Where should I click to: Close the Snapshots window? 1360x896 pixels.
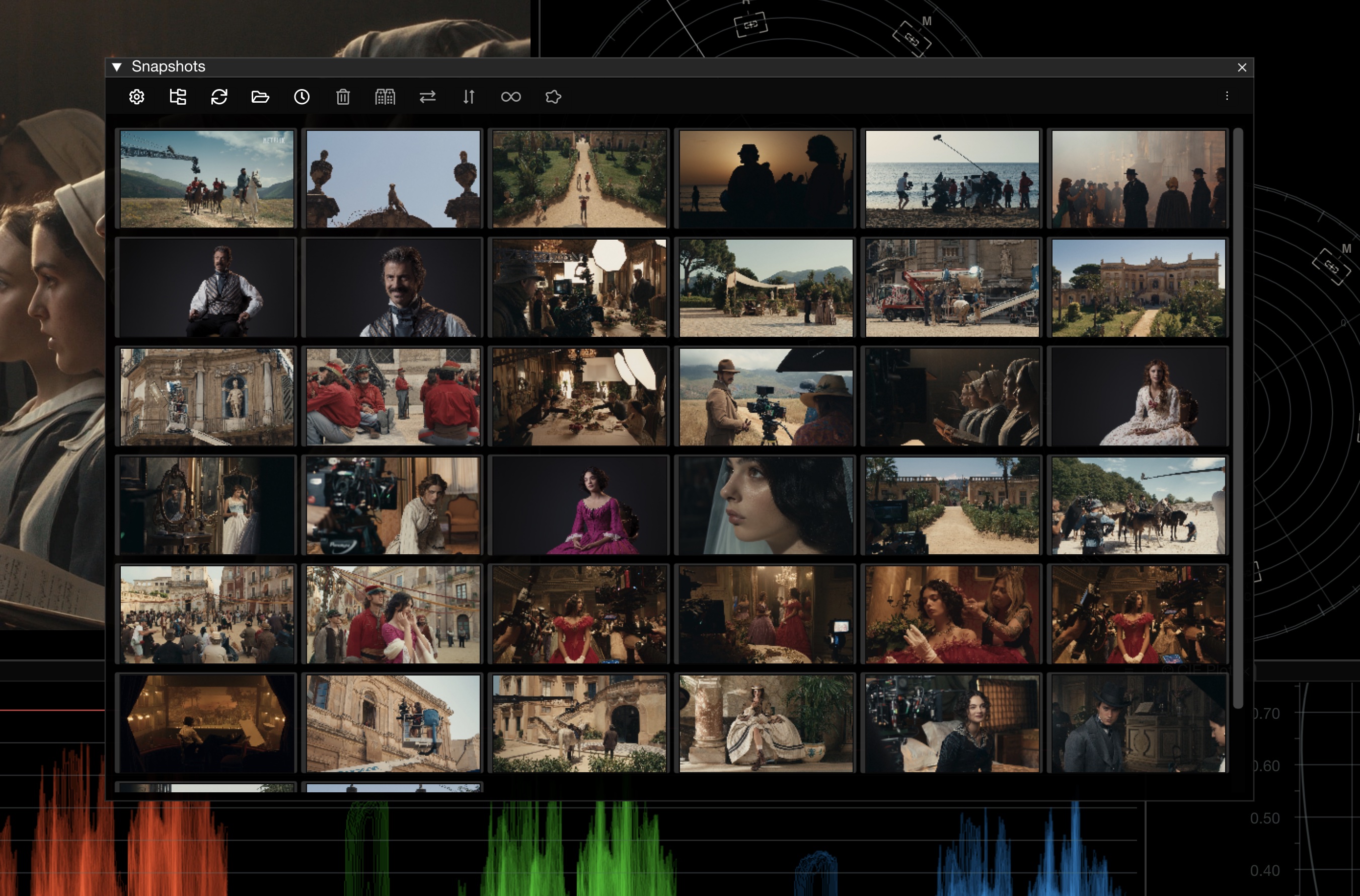(1242, 67)
